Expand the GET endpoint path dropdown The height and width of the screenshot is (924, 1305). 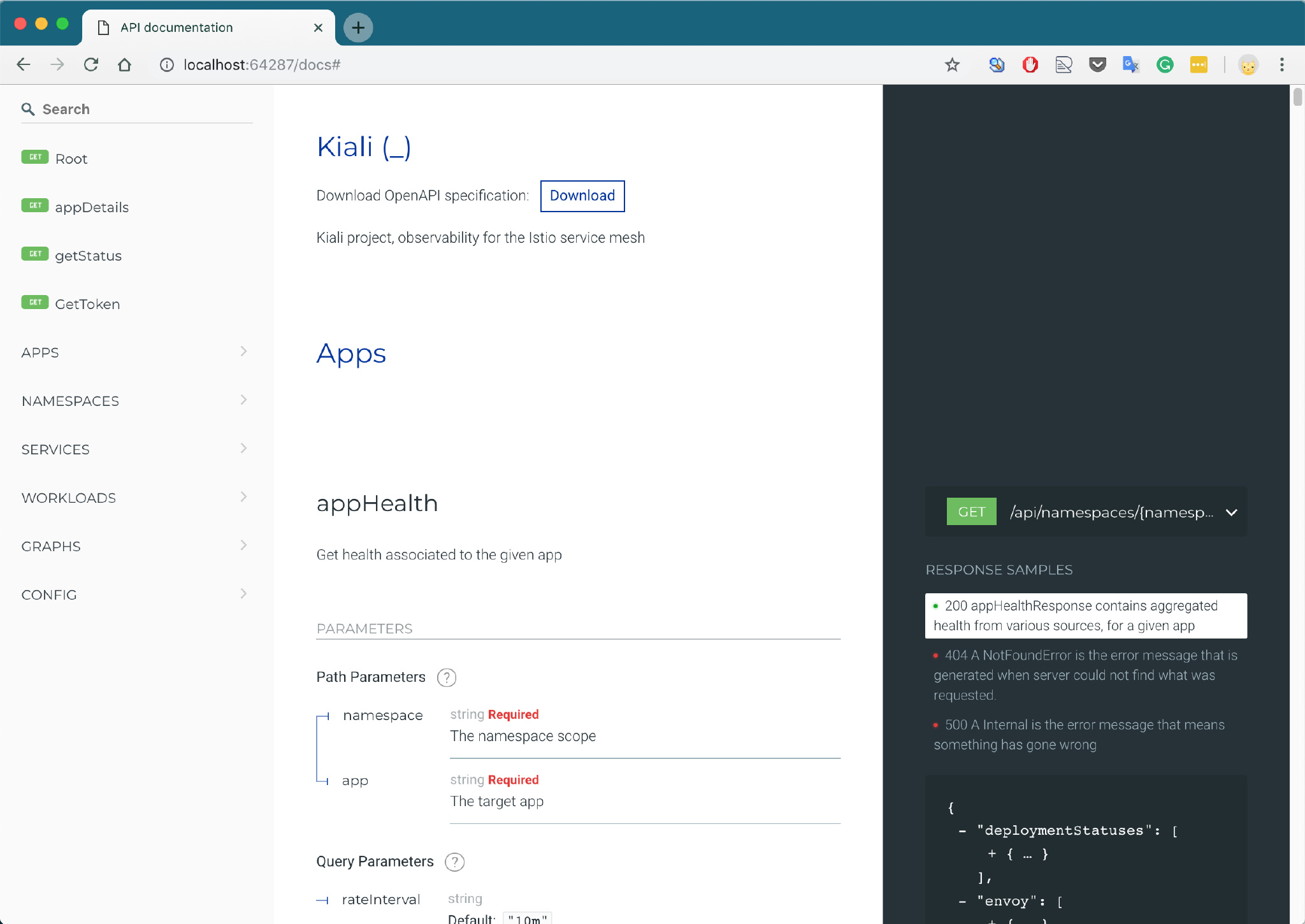[1231, 512]
